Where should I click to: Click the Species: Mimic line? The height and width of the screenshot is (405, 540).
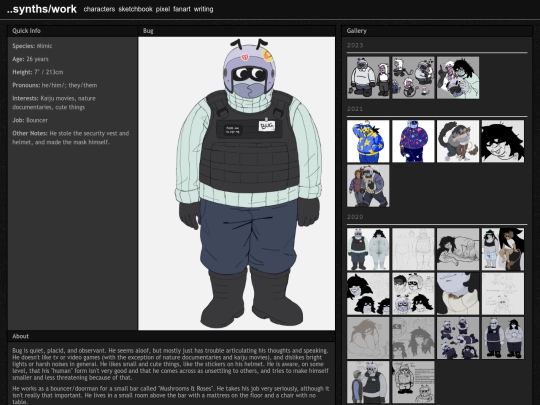[x=32, y=46]
